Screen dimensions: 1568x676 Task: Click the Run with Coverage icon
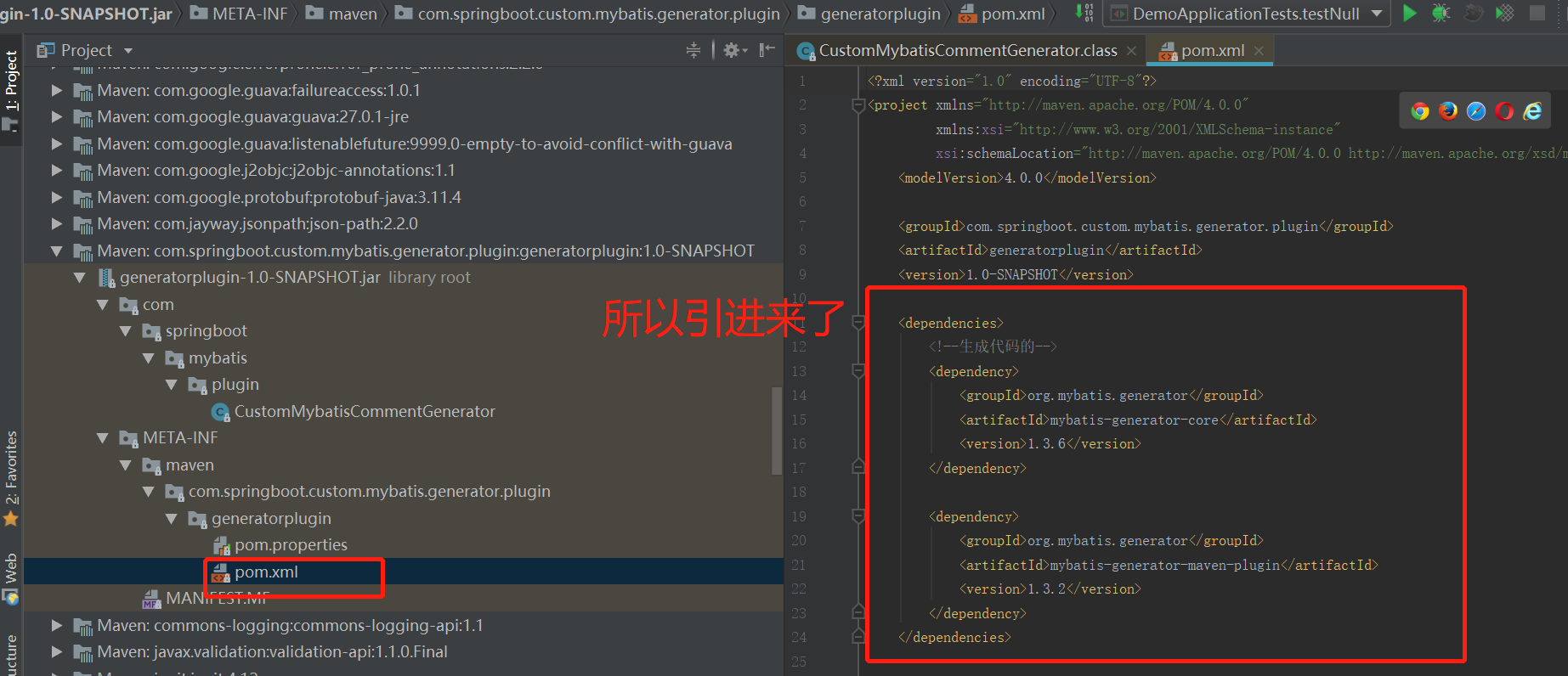[1505, 13]
